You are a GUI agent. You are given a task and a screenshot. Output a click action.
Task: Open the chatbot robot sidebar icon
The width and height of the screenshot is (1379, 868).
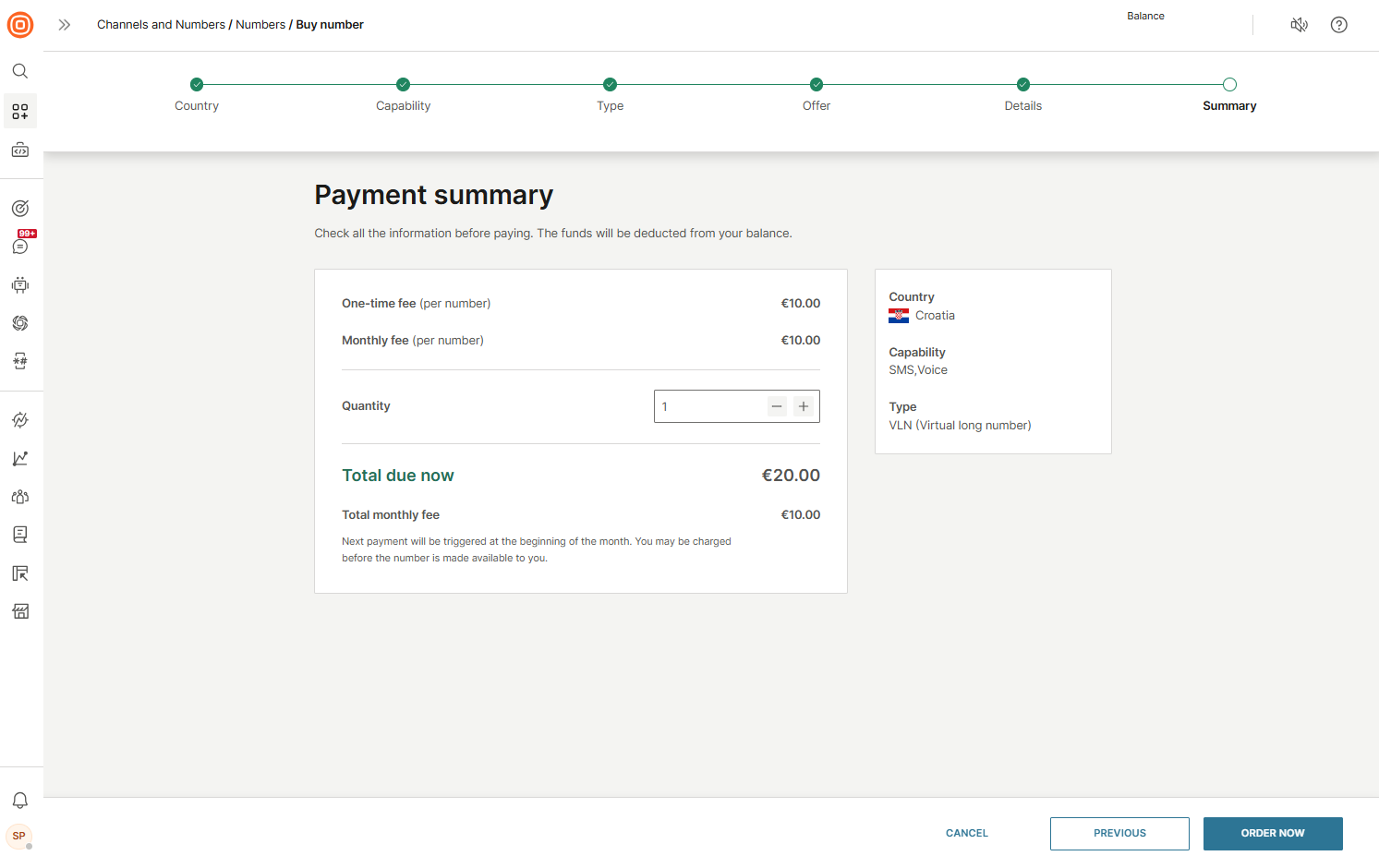point(20,285)
